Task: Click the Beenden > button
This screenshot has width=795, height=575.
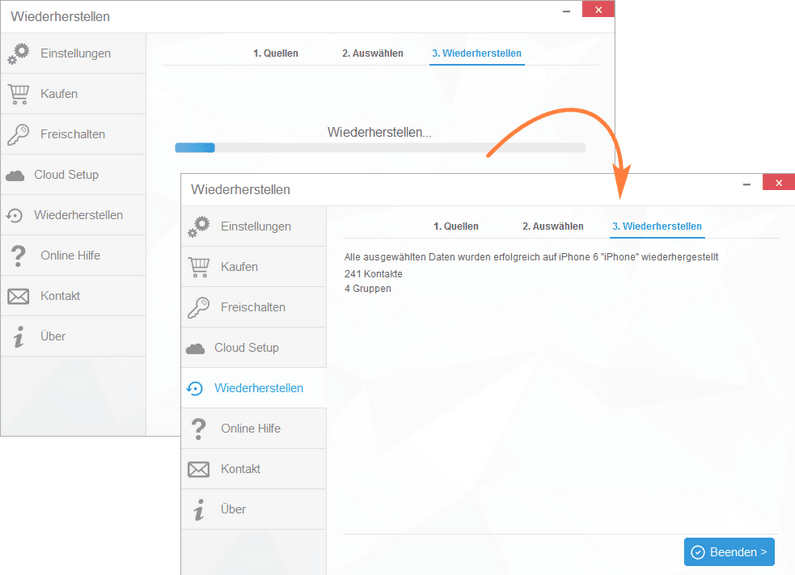Action: tap(729, 552)
